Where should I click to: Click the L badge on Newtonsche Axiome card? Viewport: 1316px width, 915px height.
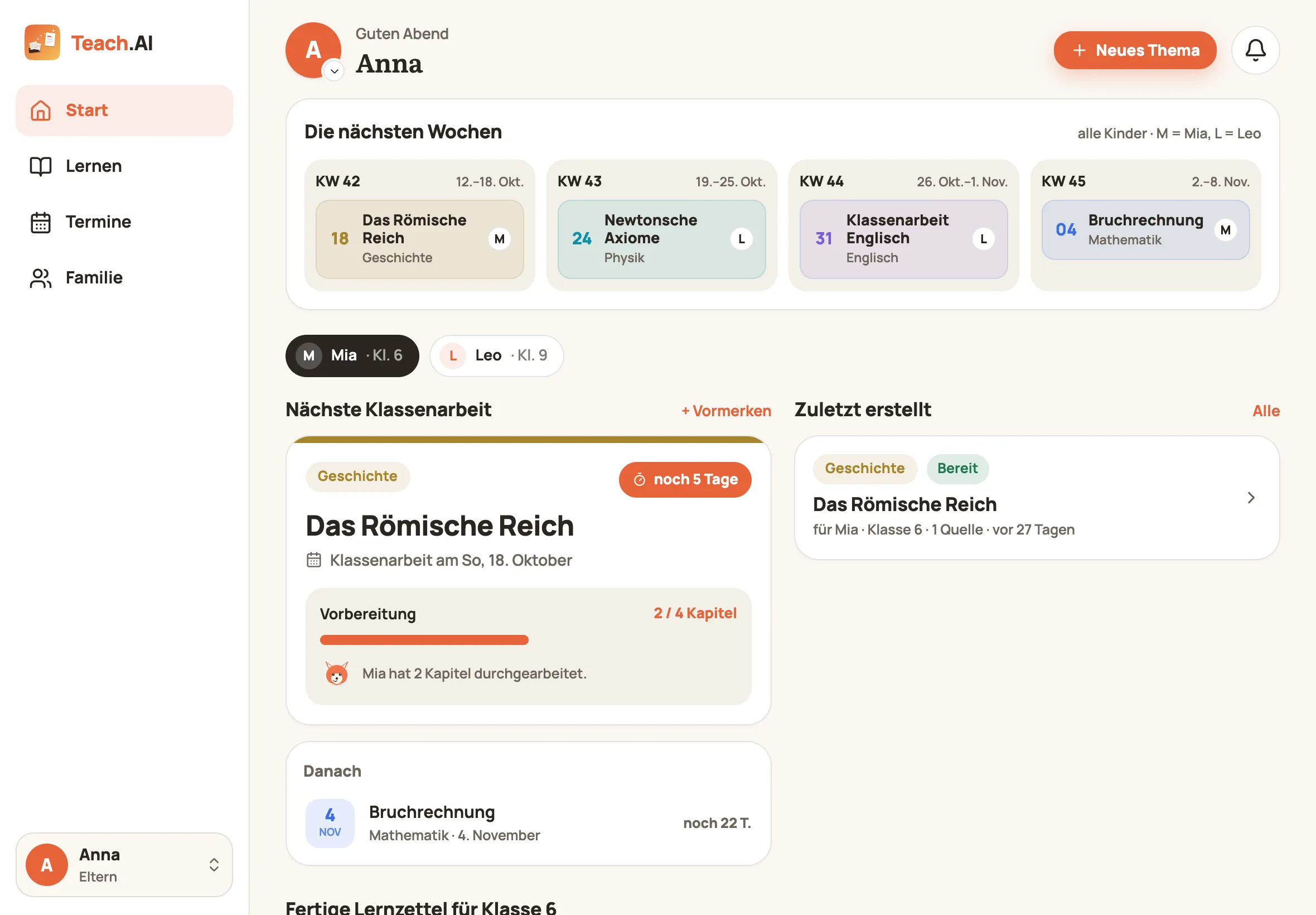pyautogui.click(x=741, y=239)
